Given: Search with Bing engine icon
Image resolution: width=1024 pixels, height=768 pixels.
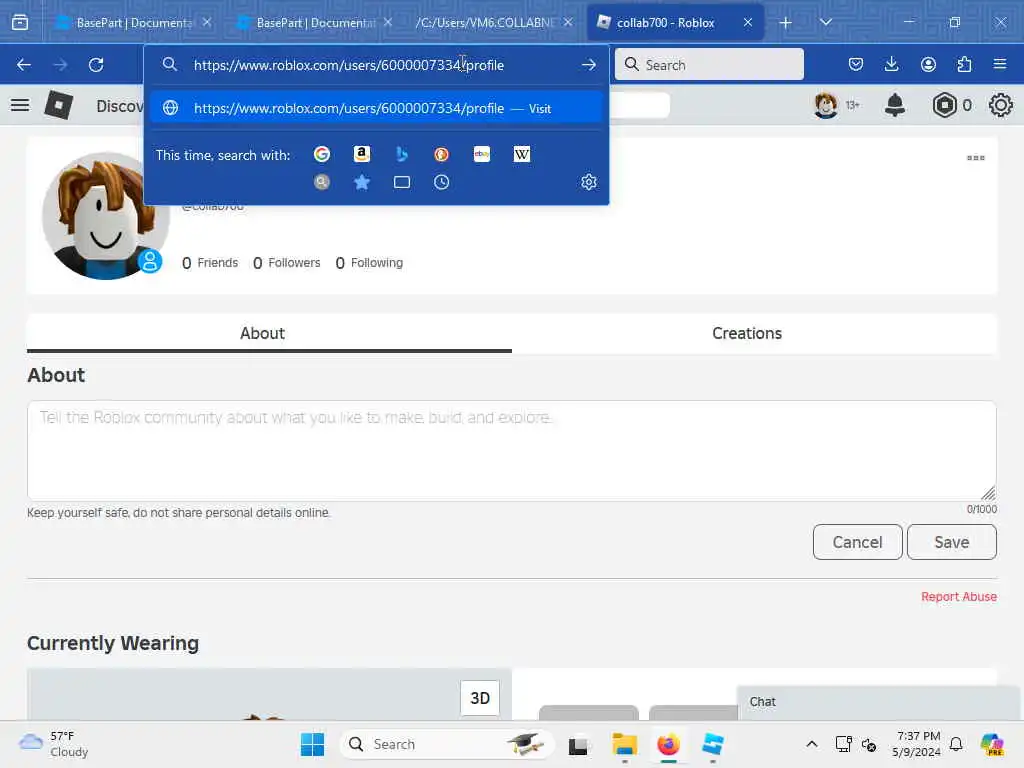Looking at the screenshot, I should coord(402,154).
